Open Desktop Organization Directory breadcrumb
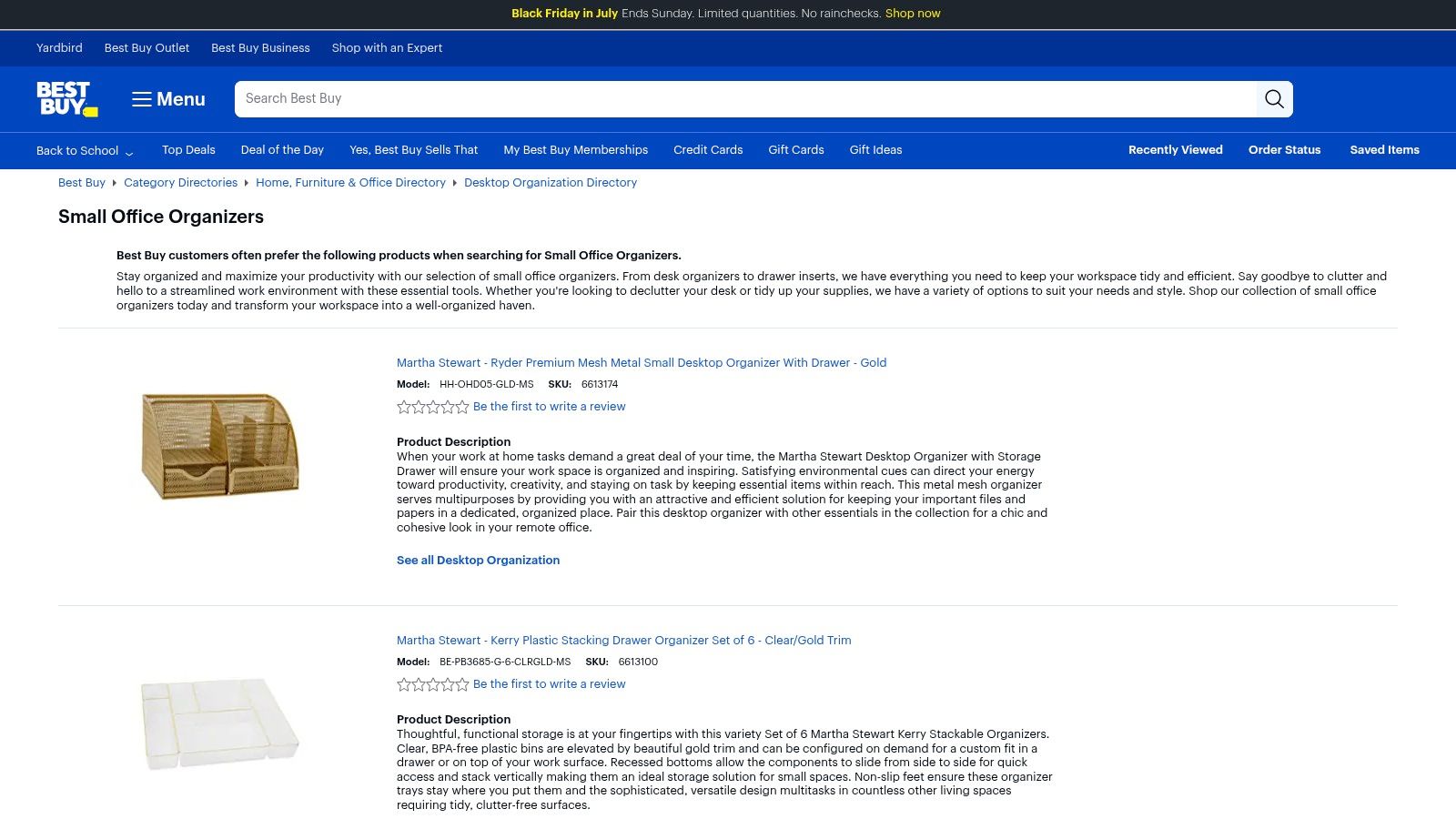The height and width of the screenshot is (819, 1456). tap(551, 183)
